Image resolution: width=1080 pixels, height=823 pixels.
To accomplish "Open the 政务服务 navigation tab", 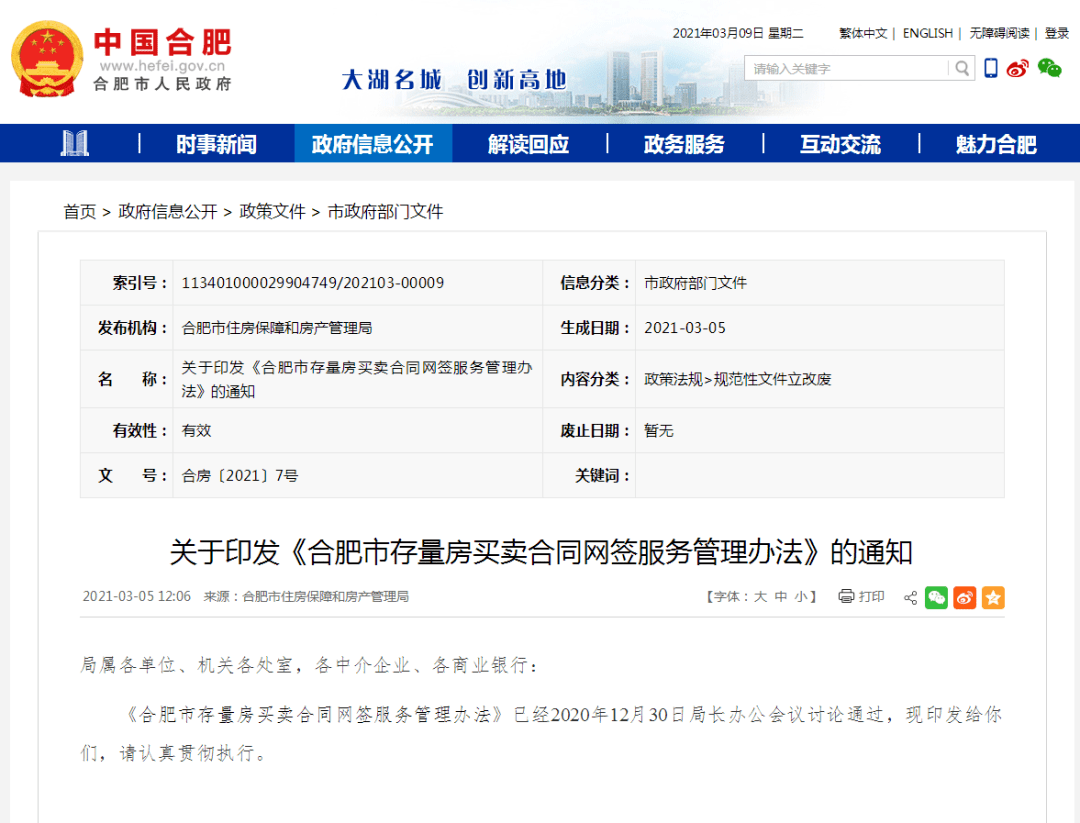I will coord(684,144).
